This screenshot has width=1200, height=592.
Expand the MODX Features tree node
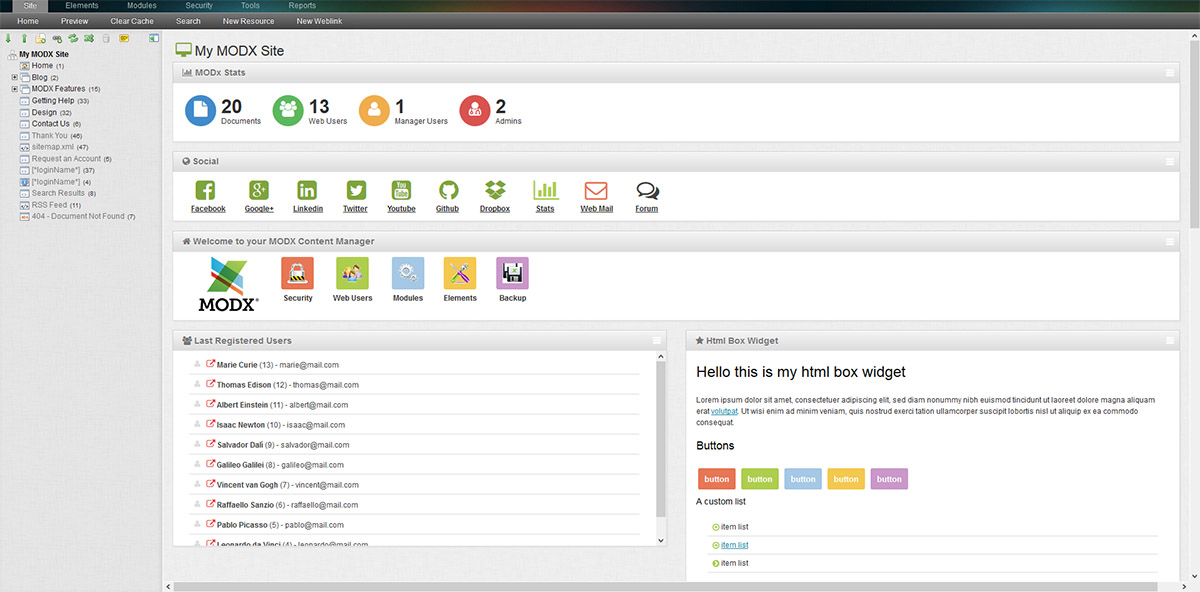coord(14,89)
